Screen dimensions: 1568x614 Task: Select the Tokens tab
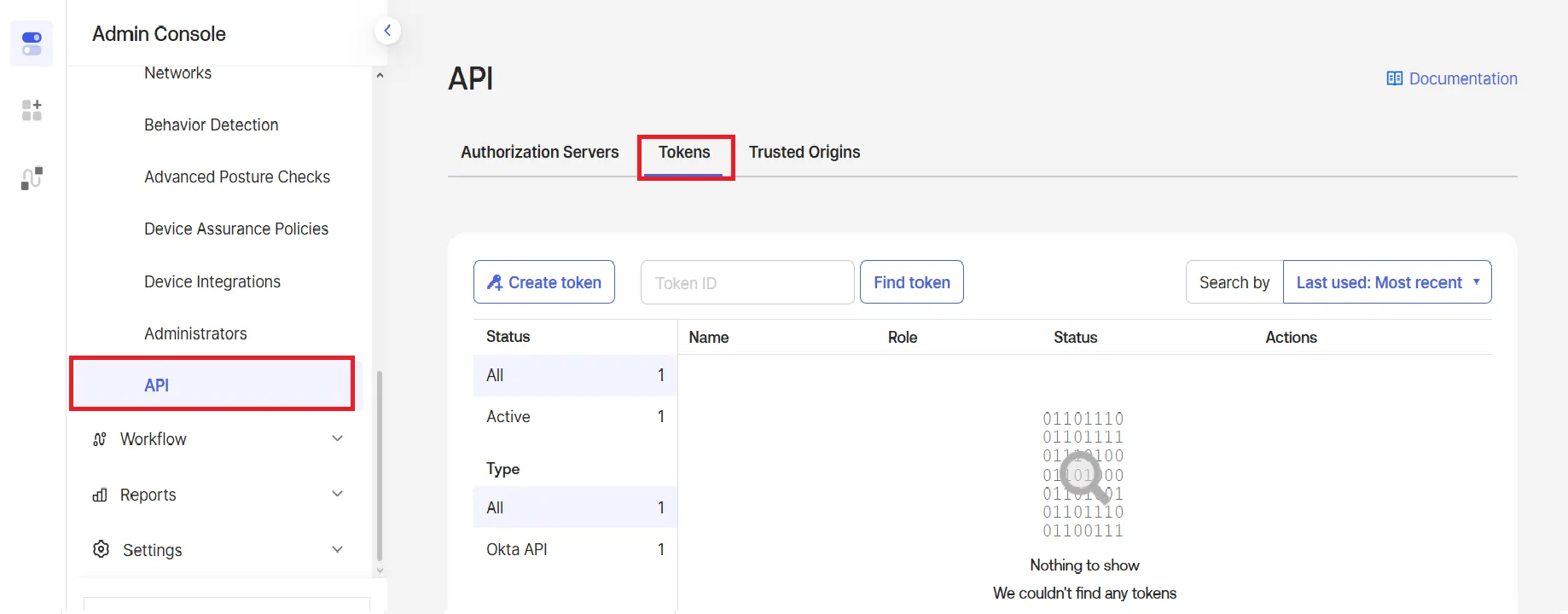(x=684, y=152)
